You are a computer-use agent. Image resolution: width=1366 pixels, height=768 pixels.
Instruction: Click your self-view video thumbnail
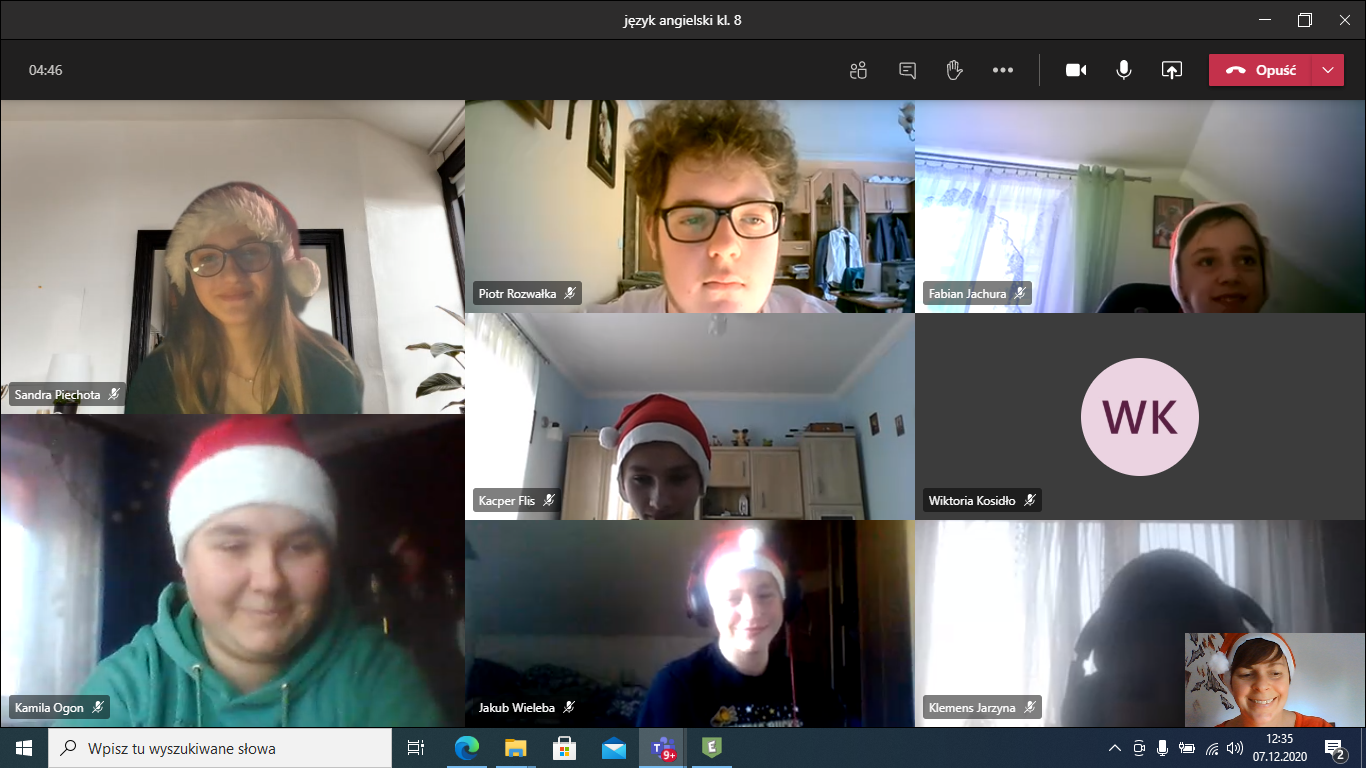click(1259, 679)
